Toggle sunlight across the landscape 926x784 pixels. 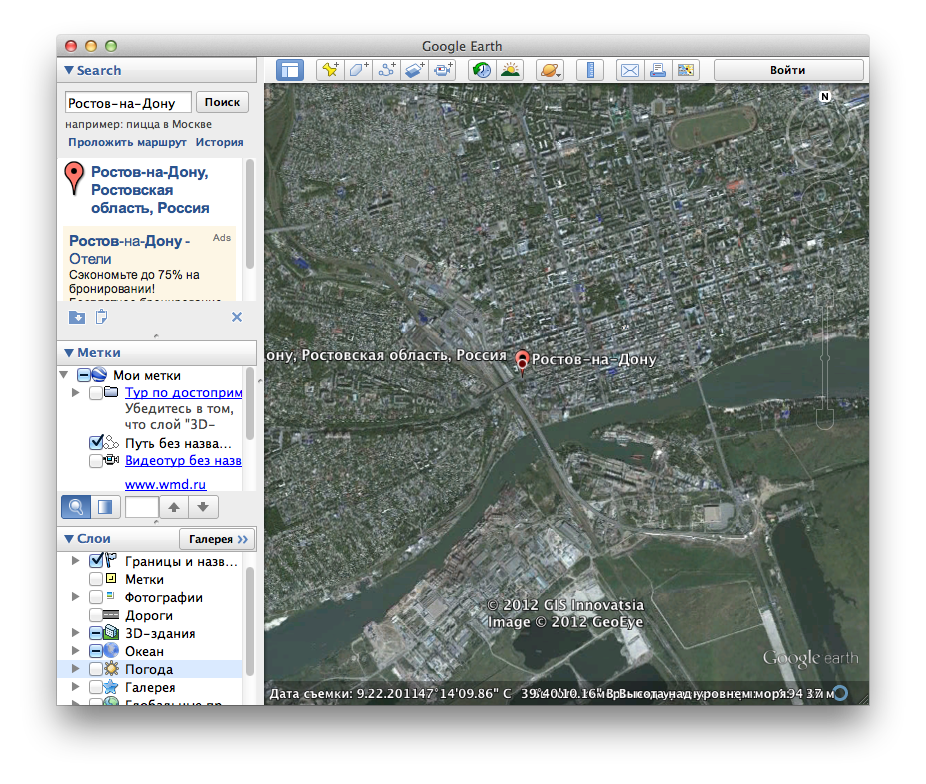coord(510,70)
